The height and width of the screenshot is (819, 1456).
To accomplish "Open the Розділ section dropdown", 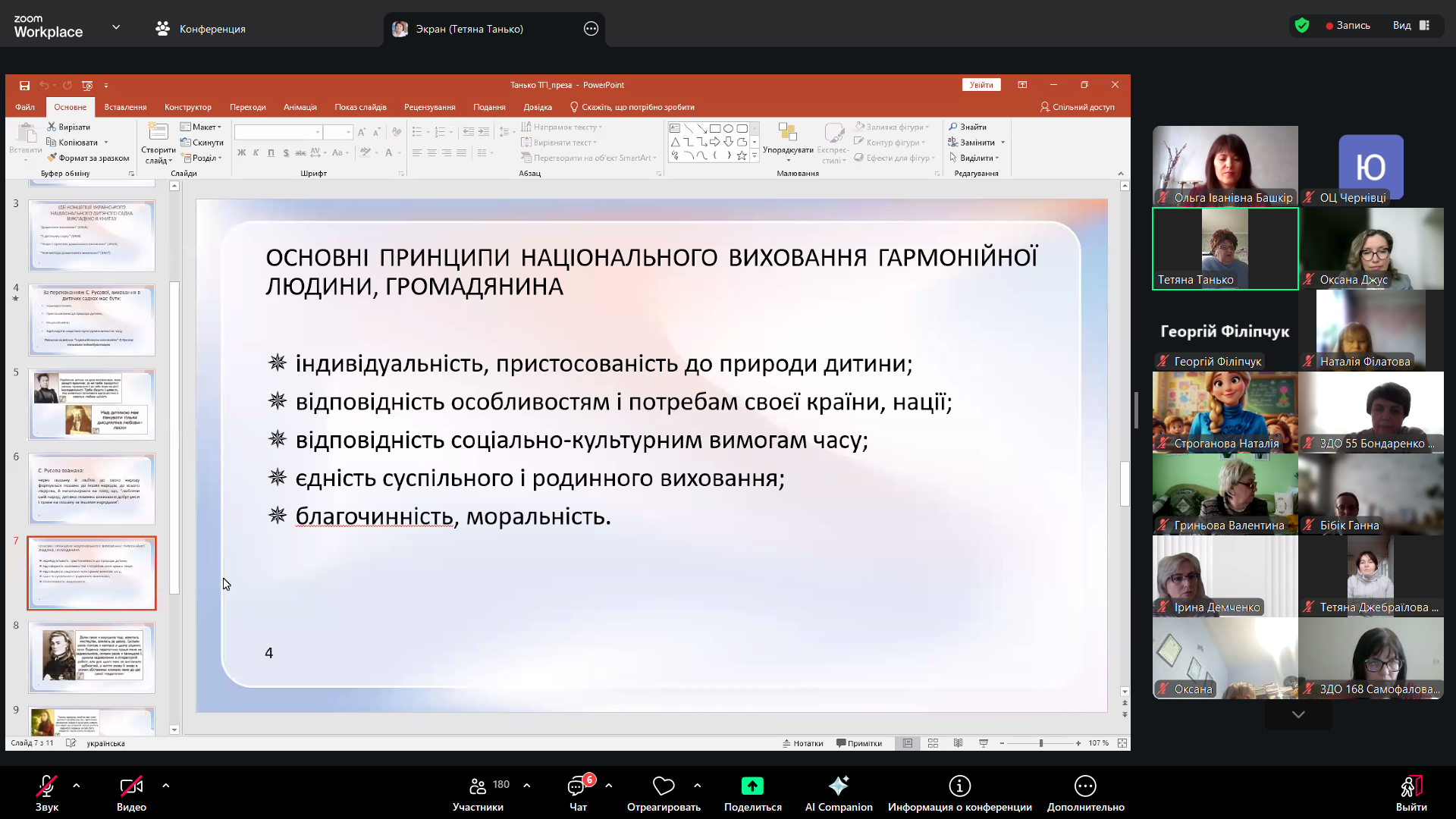I will (202, 158).
